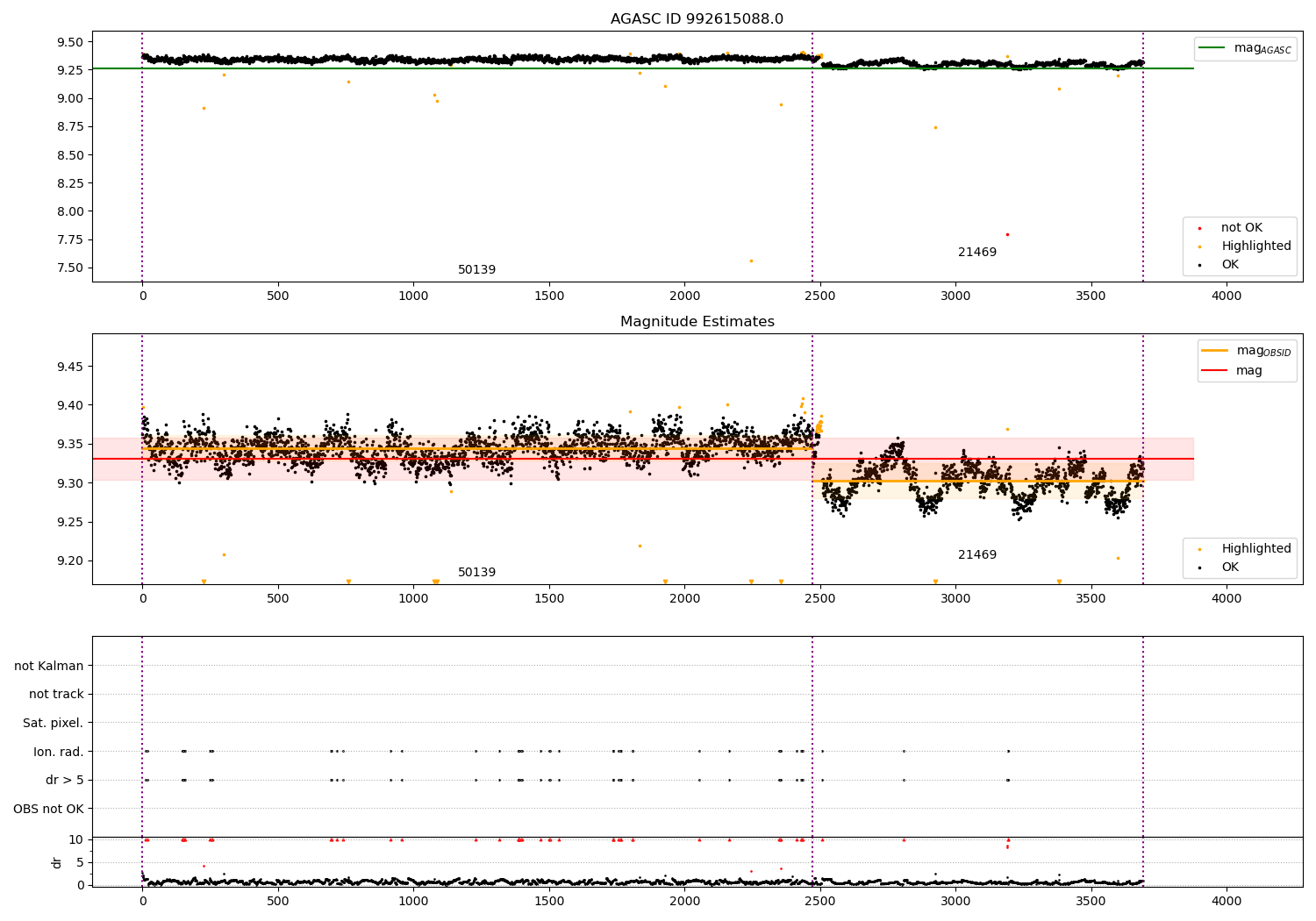Click the '8.75' y-tick of the top plot

click(68, 126)
